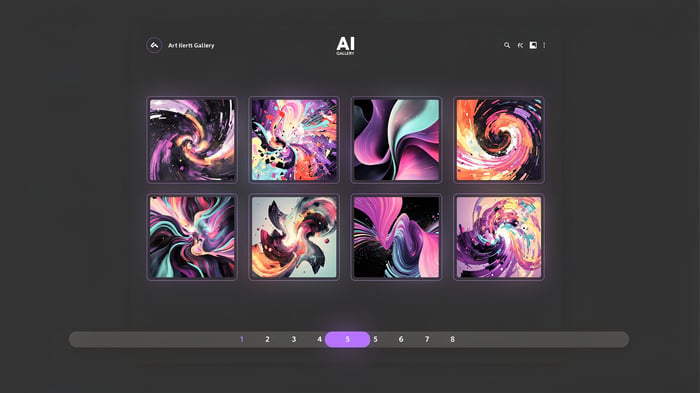
Task: Go to page 7 in pagination
Action: point(427,339)
